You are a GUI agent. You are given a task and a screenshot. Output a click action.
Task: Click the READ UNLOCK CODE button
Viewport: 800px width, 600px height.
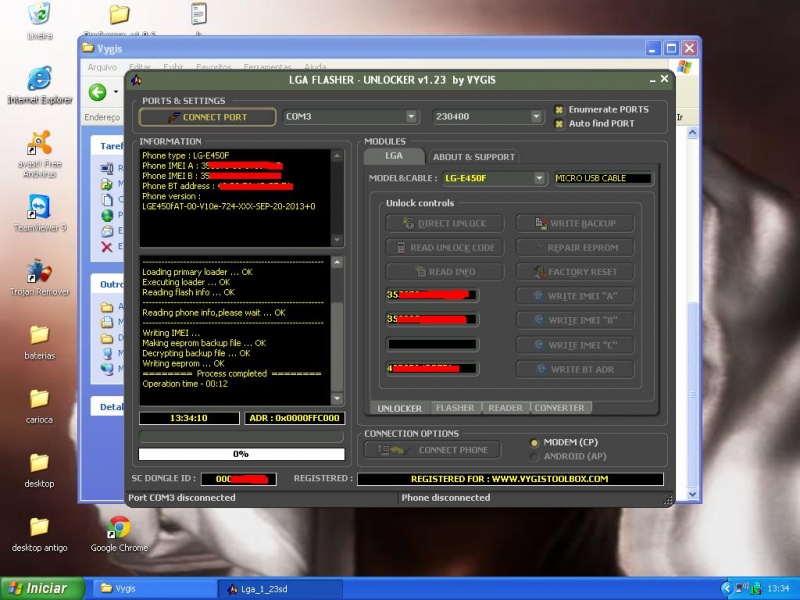coord(445,247)
